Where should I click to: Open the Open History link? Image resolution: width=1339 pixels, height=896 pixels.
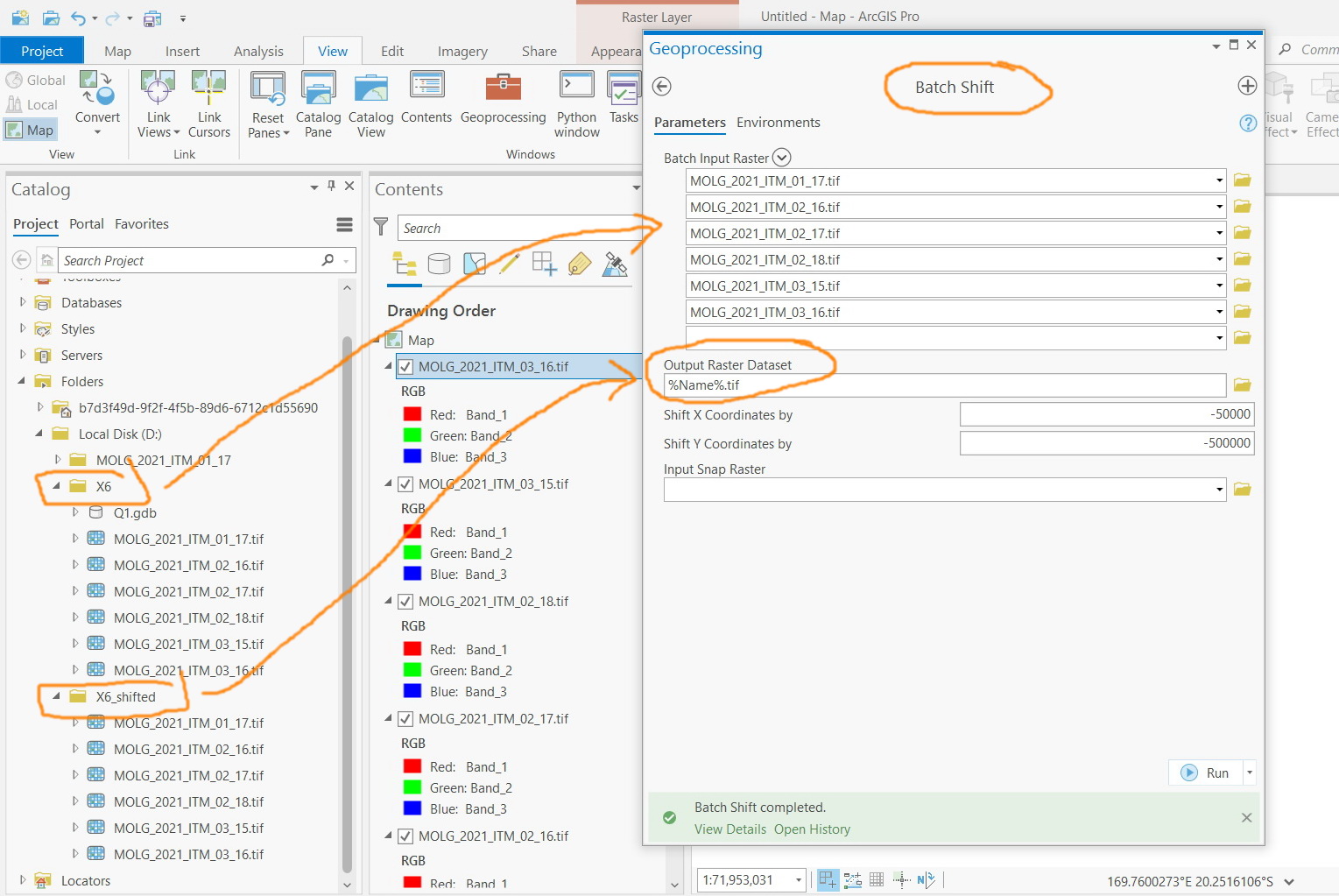[x=812, y=829]
